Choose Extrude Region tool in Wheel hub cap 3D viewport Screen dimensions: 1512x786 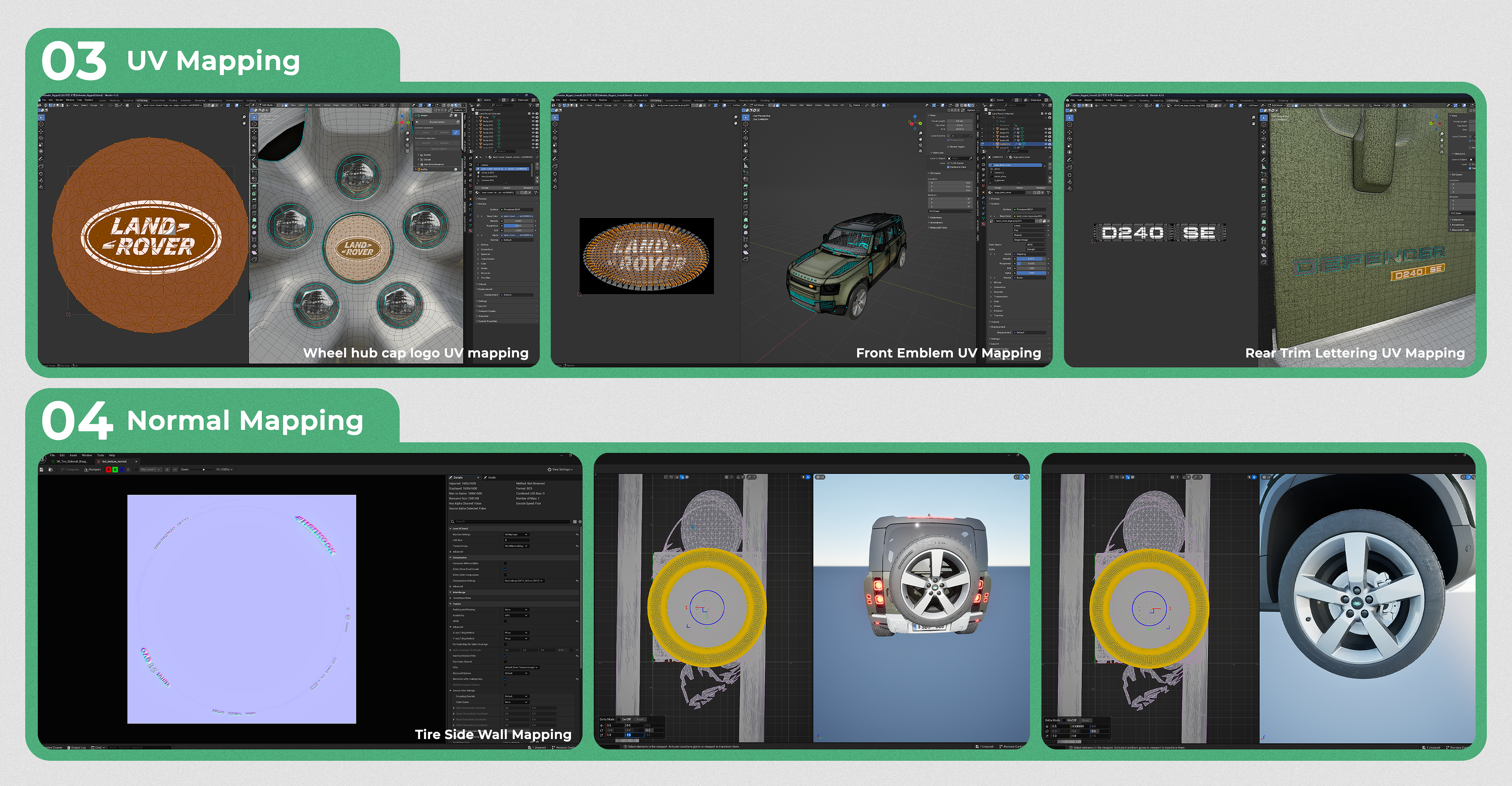coord(254,187)
